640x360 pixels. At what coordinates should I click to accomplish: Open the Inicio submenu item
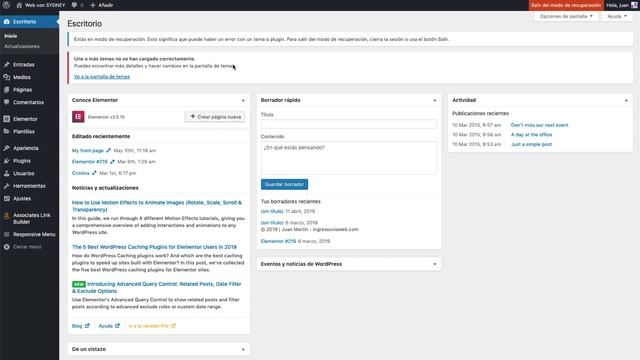(x=11, y=36)
